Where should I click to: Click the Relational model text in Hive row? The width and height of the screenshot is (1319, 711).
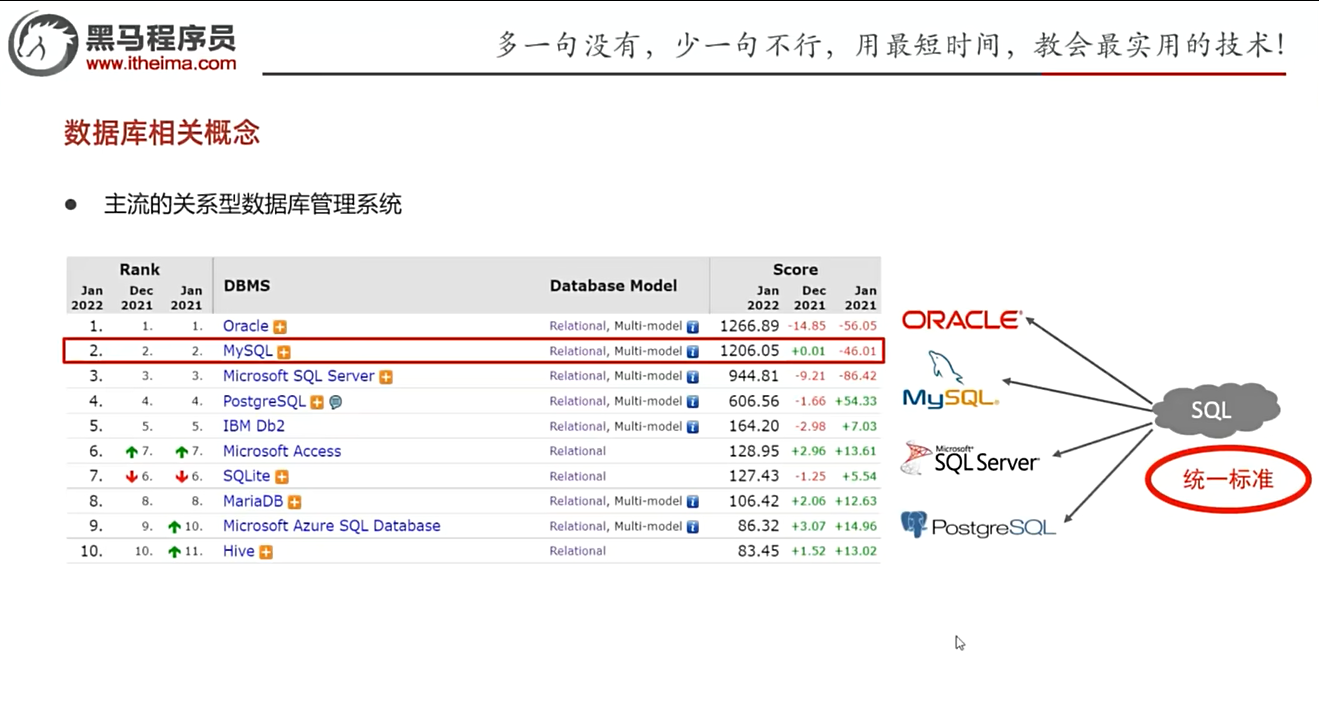tap(577, 551)
